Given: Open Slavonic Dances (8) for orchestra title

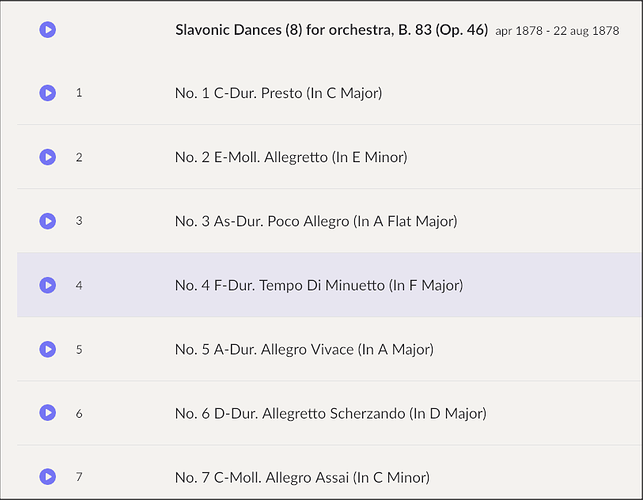Looking at the screenshot, I should (331, 30).
